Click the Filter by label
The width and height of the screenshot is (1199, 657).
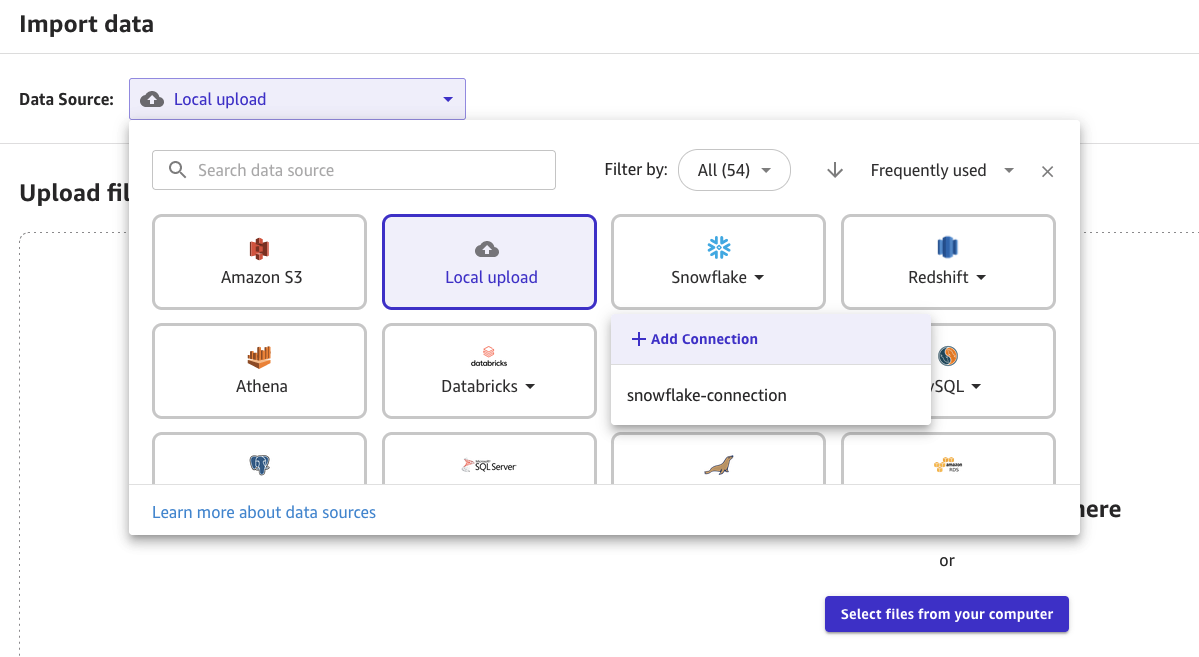pos(635,170)
